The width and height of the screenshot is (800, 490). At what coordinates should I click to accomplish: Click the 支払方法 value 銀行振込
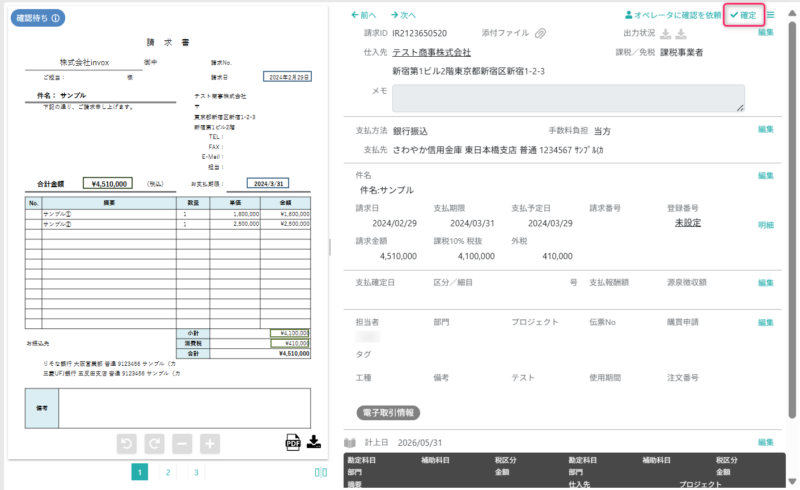pos(410,131)
